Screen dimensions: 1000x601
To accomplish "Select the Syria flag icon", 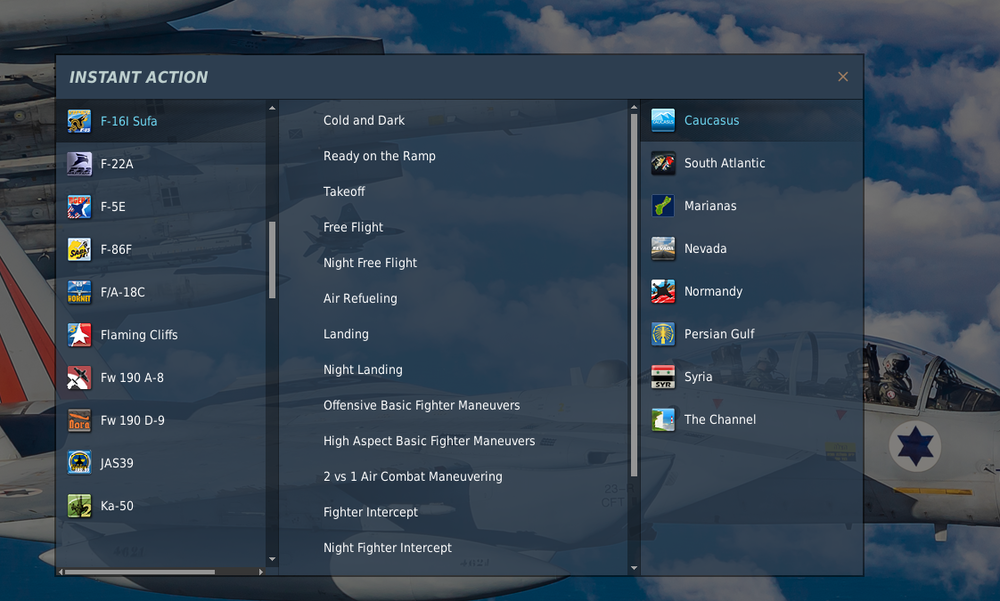I will (x=663, y=377).
